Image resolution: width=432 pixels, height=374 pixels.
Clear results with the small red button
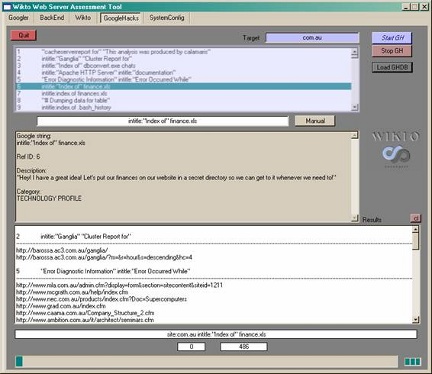(415, 219)
